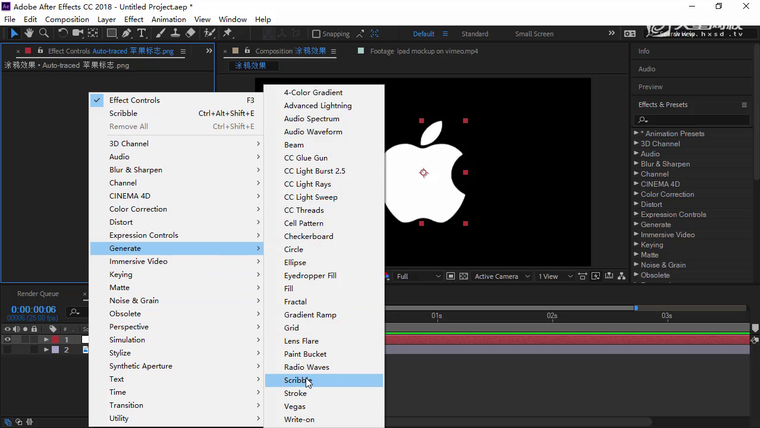Viewport: 760px width, 428px height.
Task: Open the Animation menu
Action: click(168, 19)
